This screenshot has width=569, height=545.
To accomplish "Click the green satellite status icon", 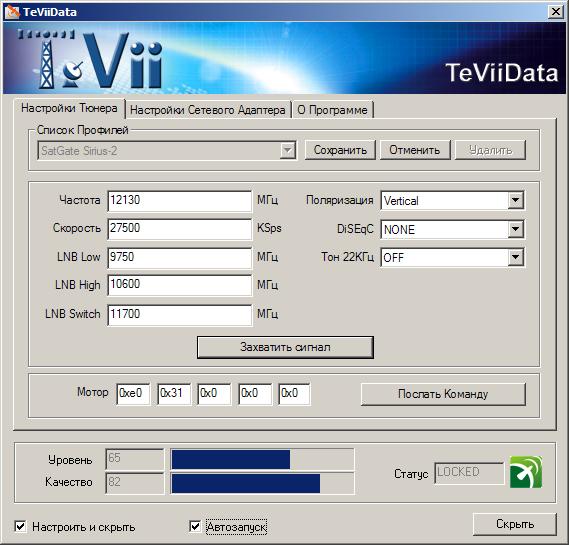I will pyautogui.click(x=526, y=472).
